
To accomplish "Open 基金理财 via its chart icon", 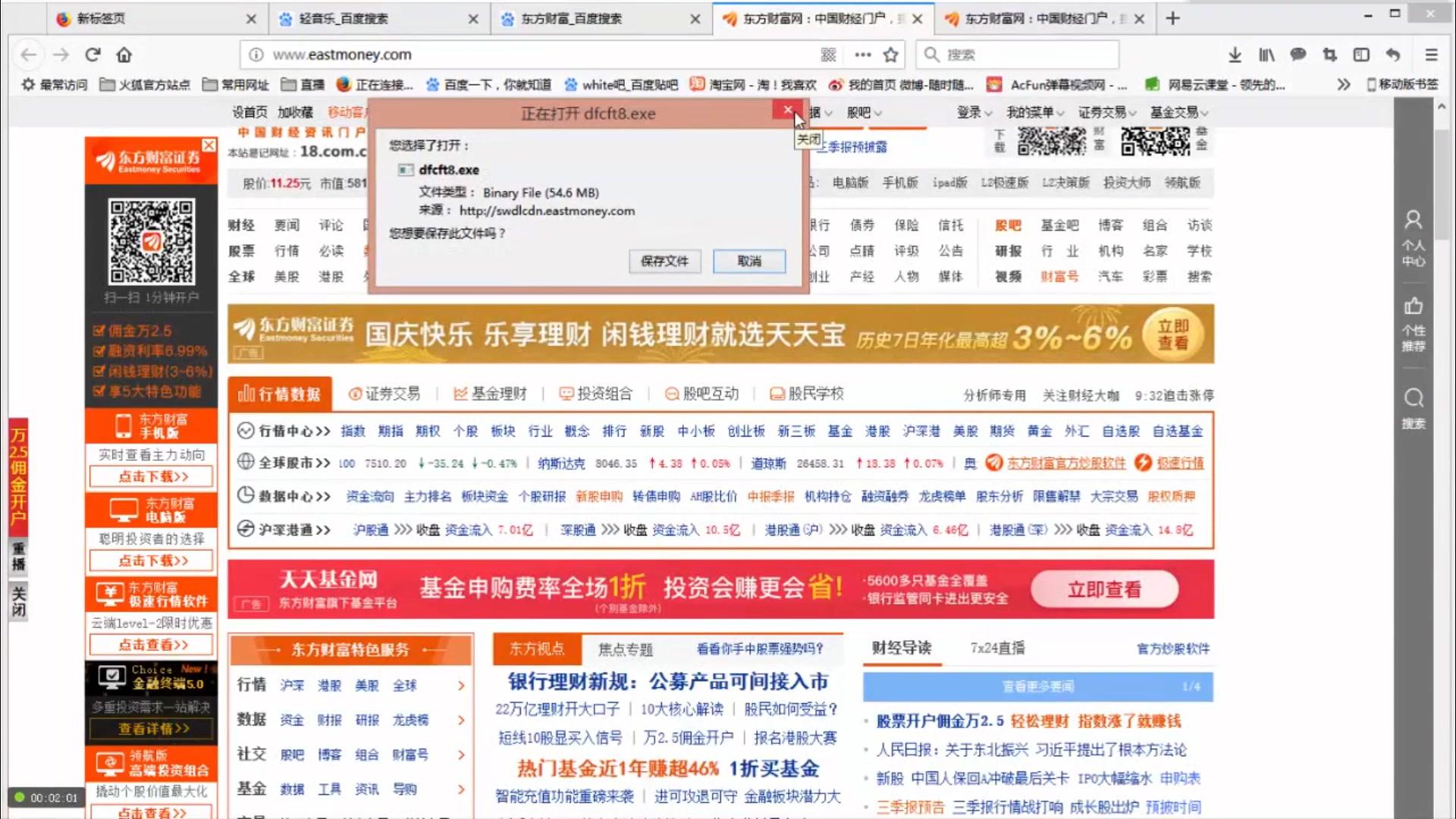I will (460, 394).
